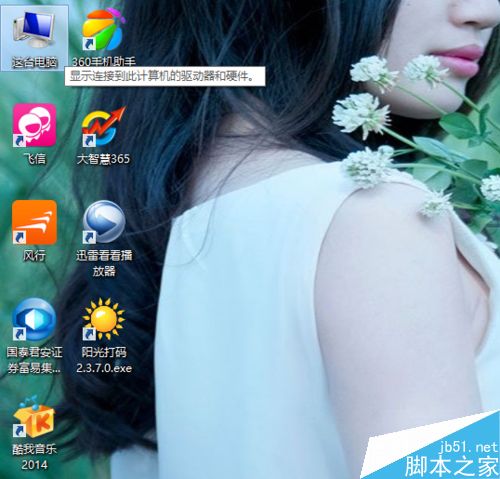Click the 阳光打码 2.3.7.0.exe text label
The width and height of the screenshot is (500, 479).
[104, 360]
